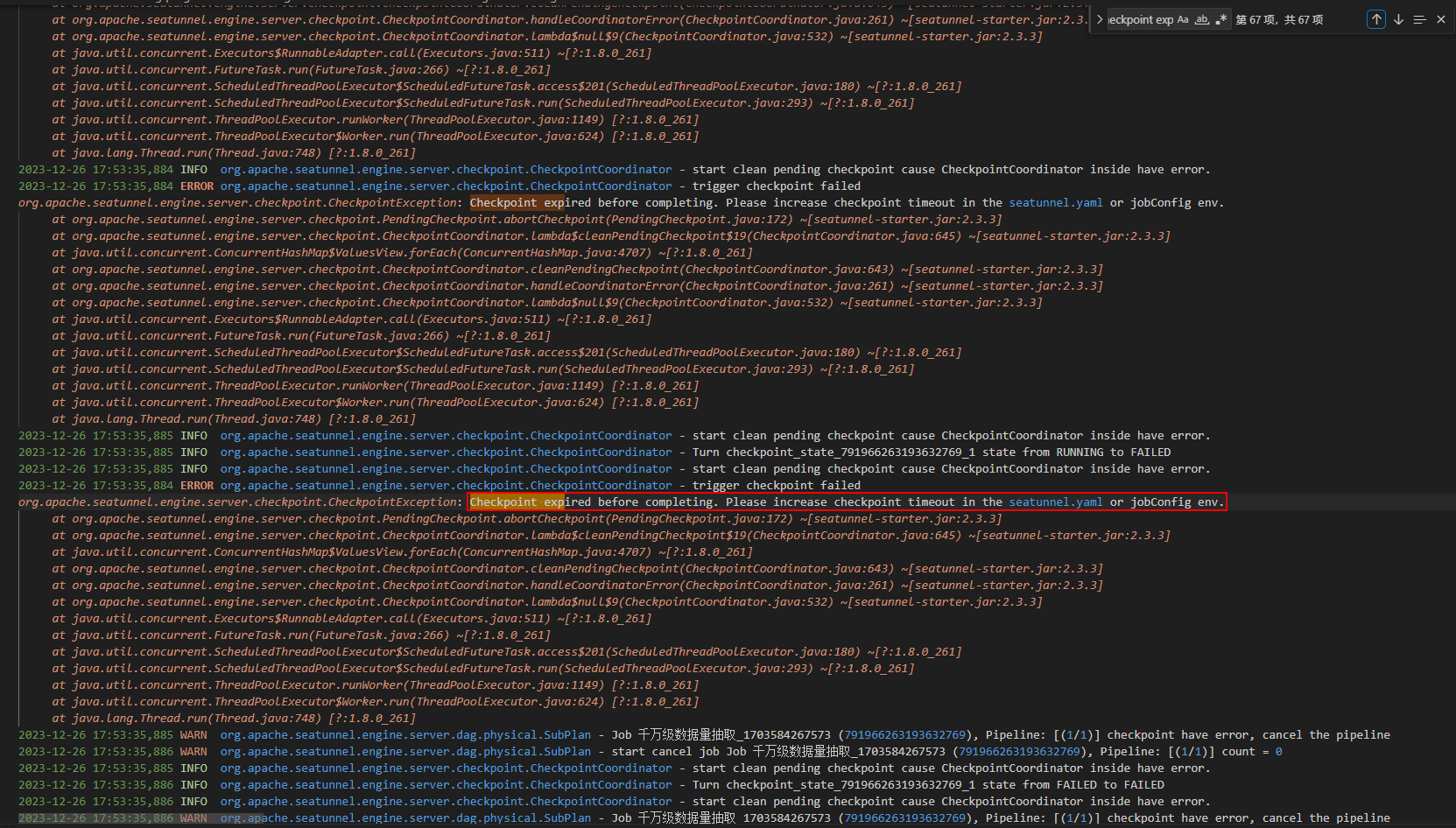This screenshot has width=1456, height=828.
Task: Enable Find in Selection in the search widget
Action: (x=1419, y=19)
